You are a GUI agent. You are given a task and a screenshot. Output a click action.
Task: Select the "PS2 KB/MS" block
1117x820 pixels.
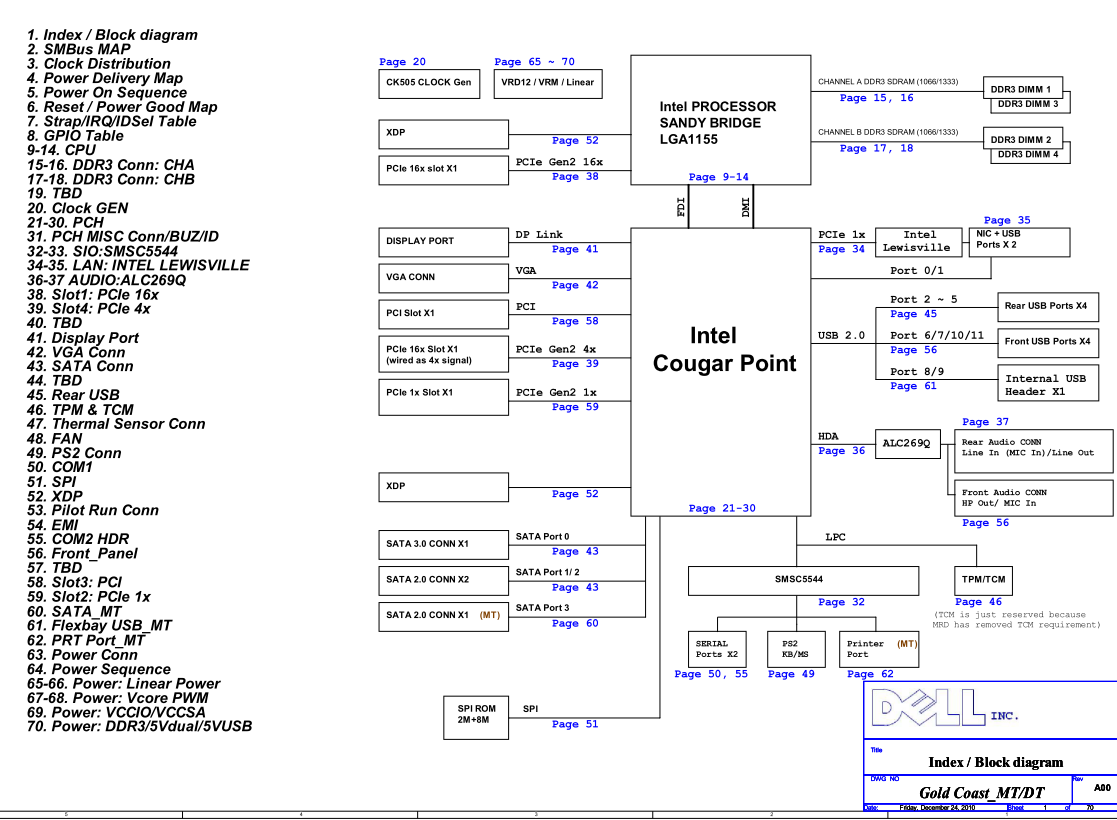[x=796, y=649]
